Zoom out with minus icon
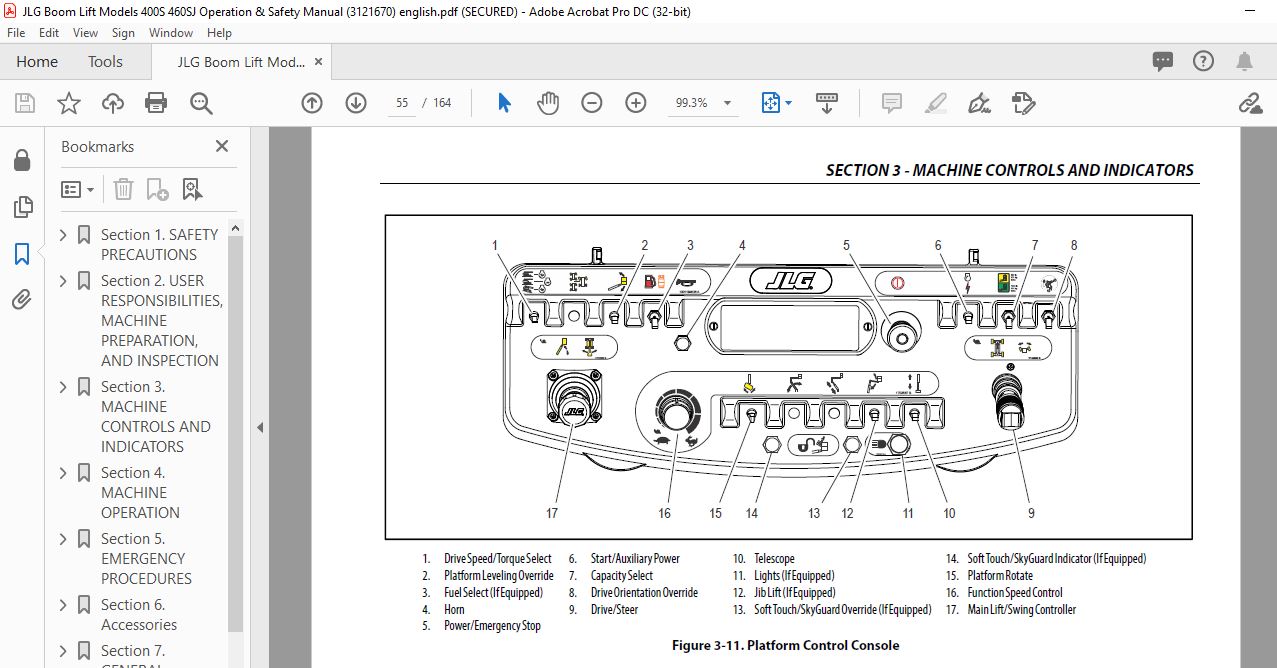The height and width of the screenshot is (668, 1277). tap(592, 103)
